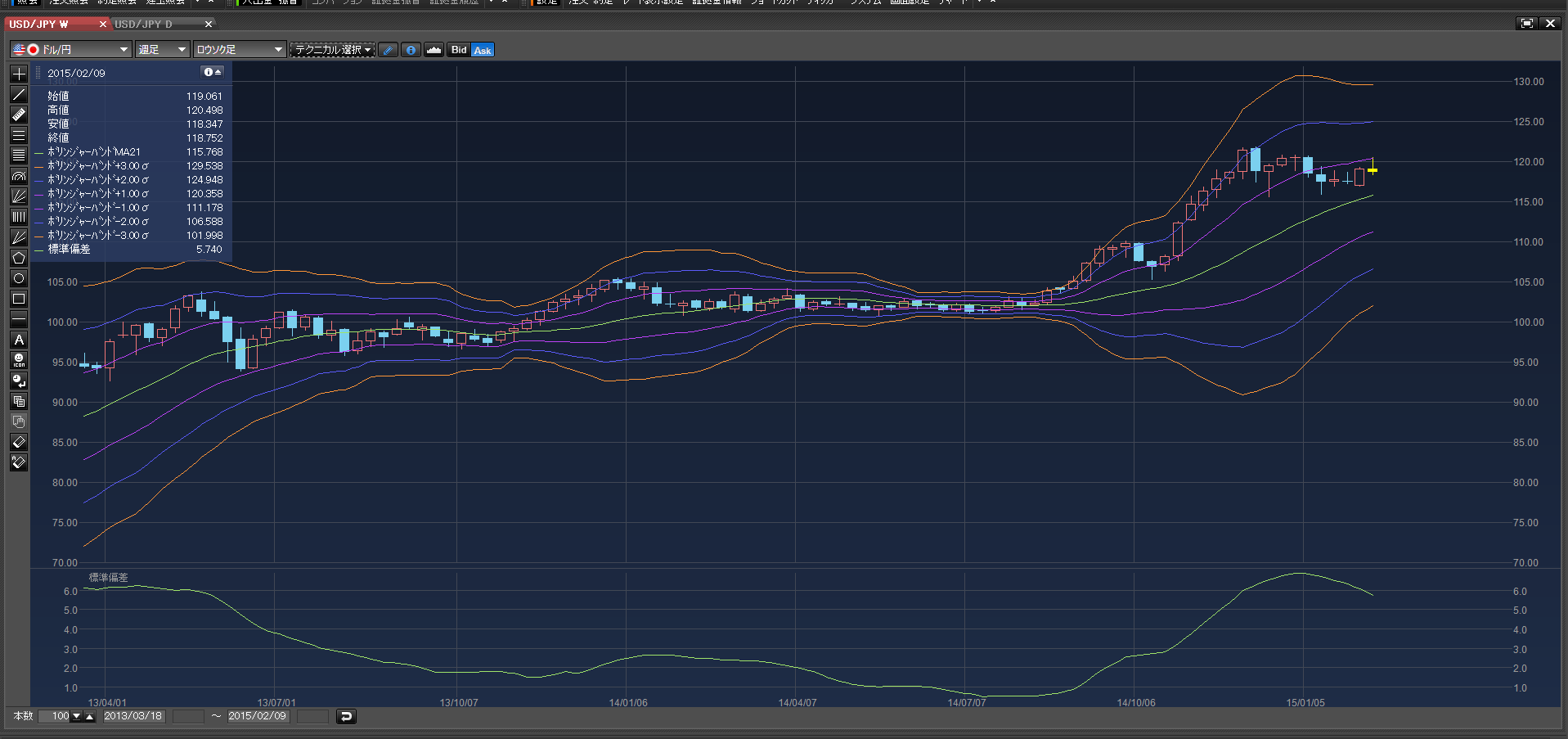Open the テクニカル選択 indicator dropdown
1568x739 pixels.
[x=333, y=50]
